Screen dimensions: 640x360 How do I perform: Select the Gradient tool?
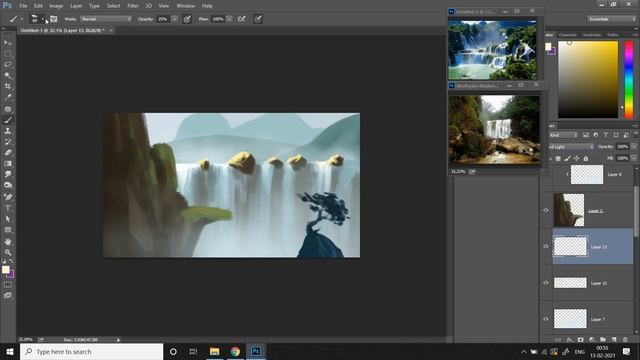[x=8, y=164]
